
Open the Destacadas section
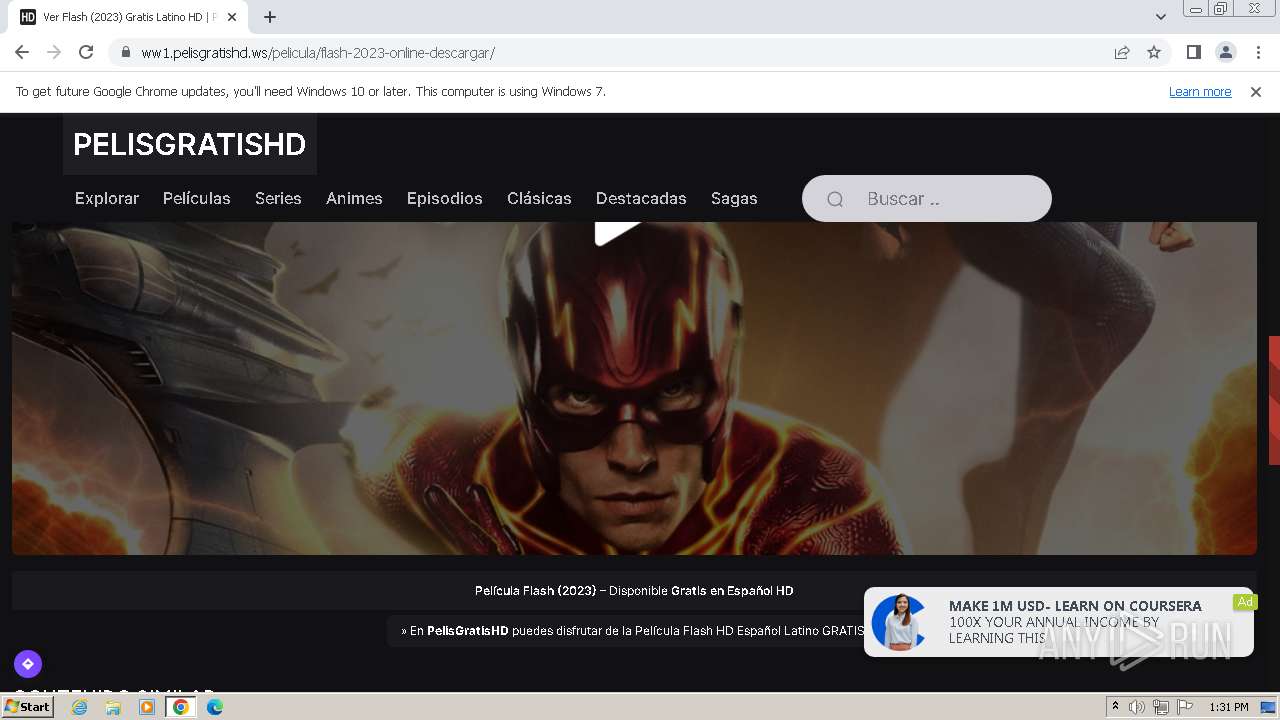tap(641, 198)
